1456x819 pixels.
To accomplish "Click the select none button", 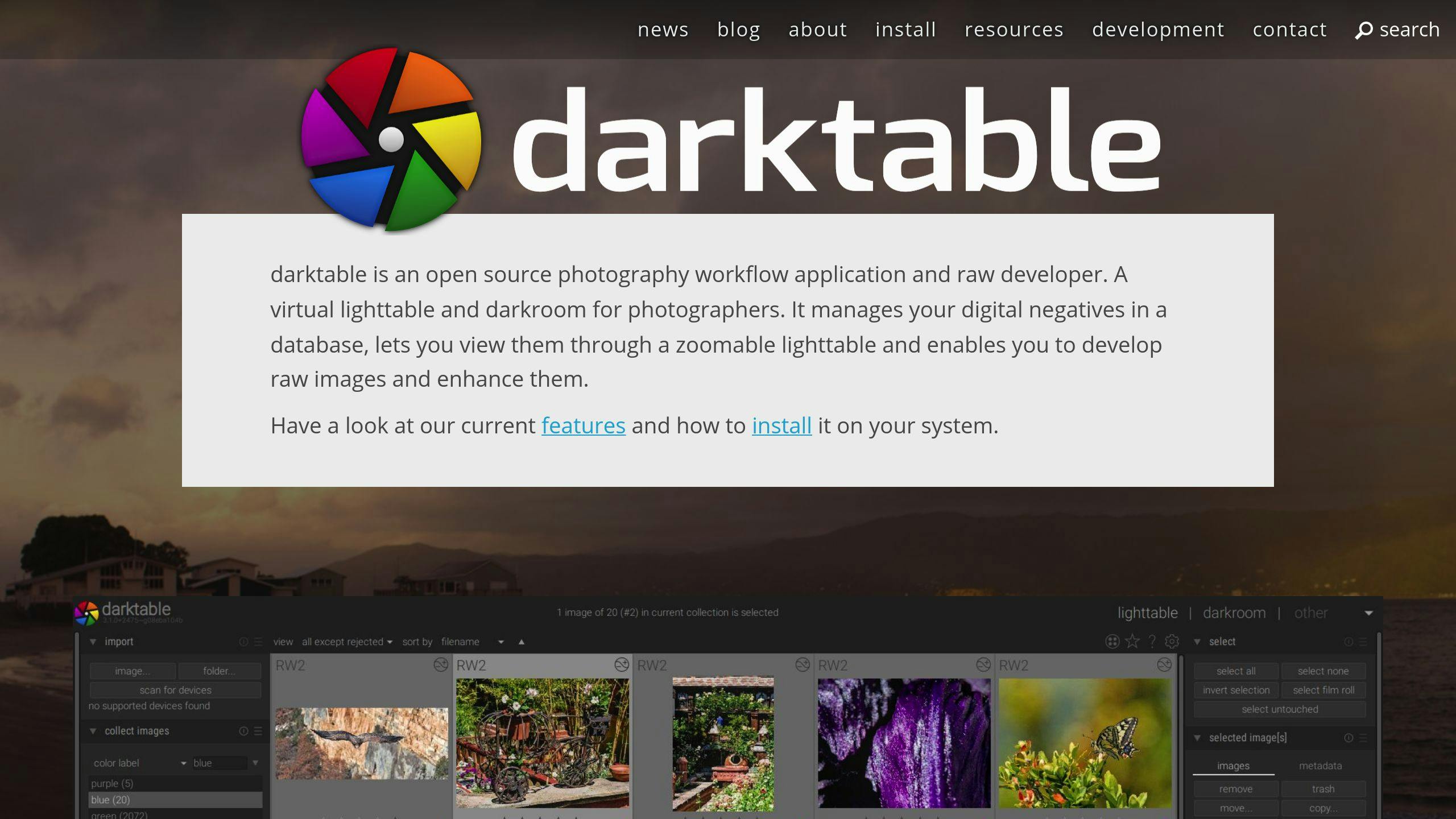I will pyautogui.click(x=1323, y=671).
